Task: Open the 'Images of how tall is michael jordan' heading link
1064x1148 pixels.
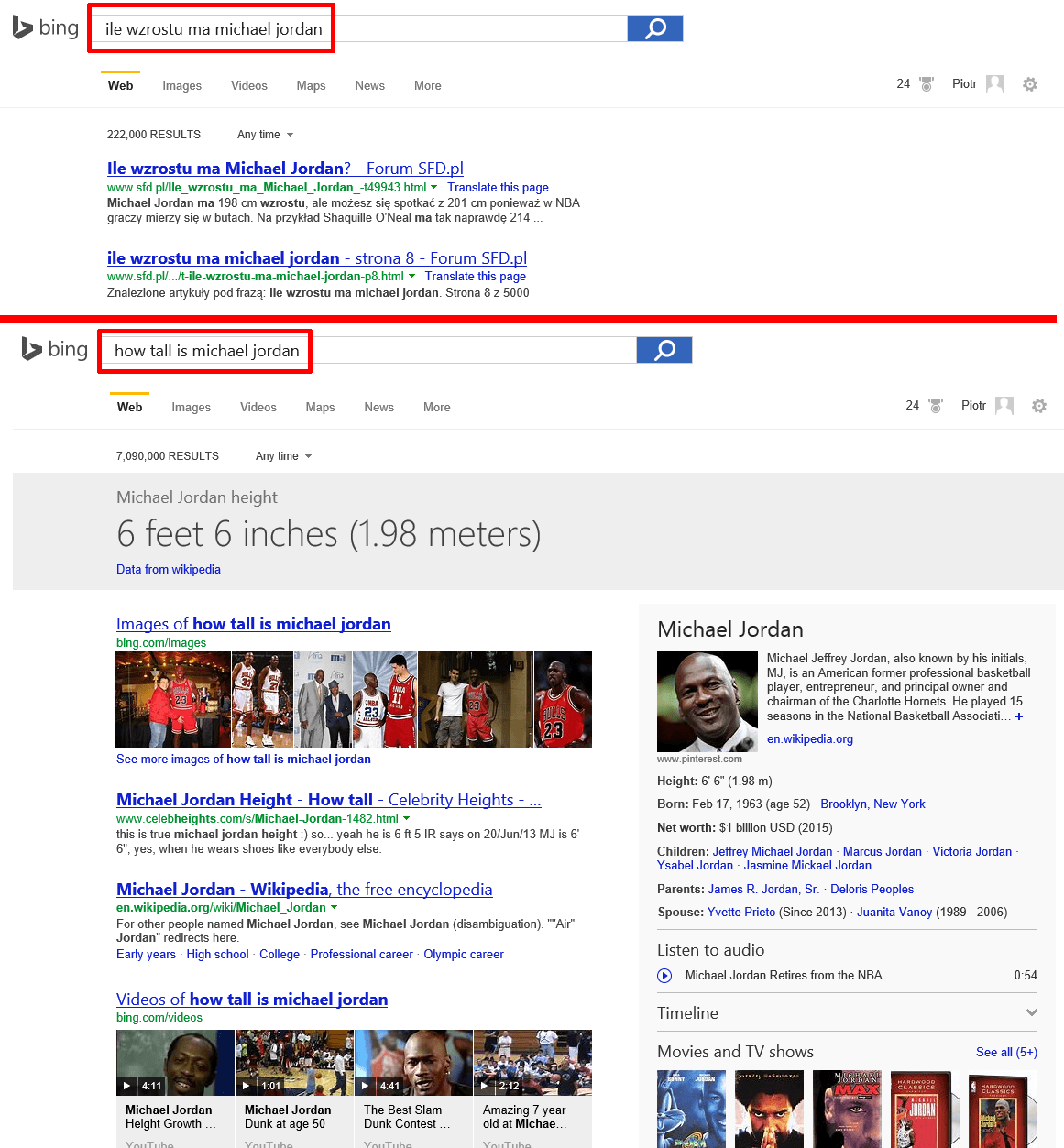Action: pyautogui.click(x=254, y=624)
